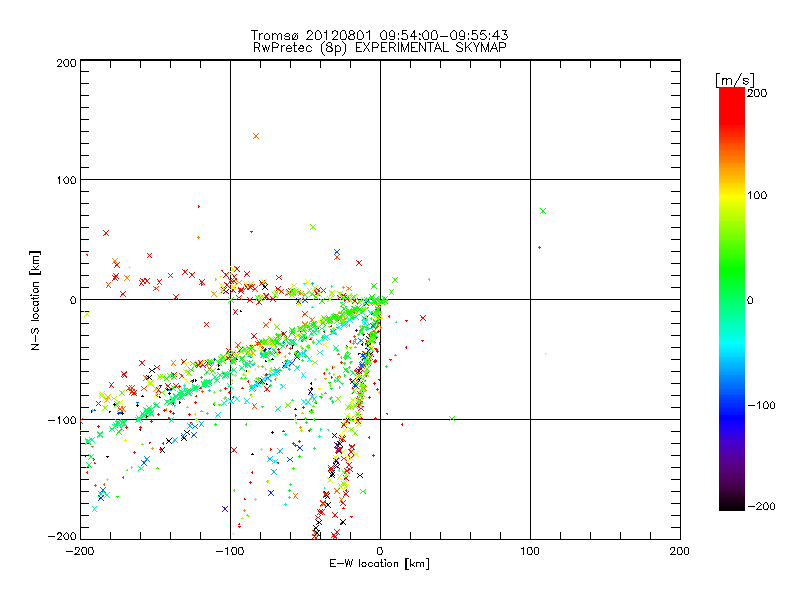The image size is (800, 600).
Task: Select the '200' tick label on the color bar
Action: click(x=757, y=93)
